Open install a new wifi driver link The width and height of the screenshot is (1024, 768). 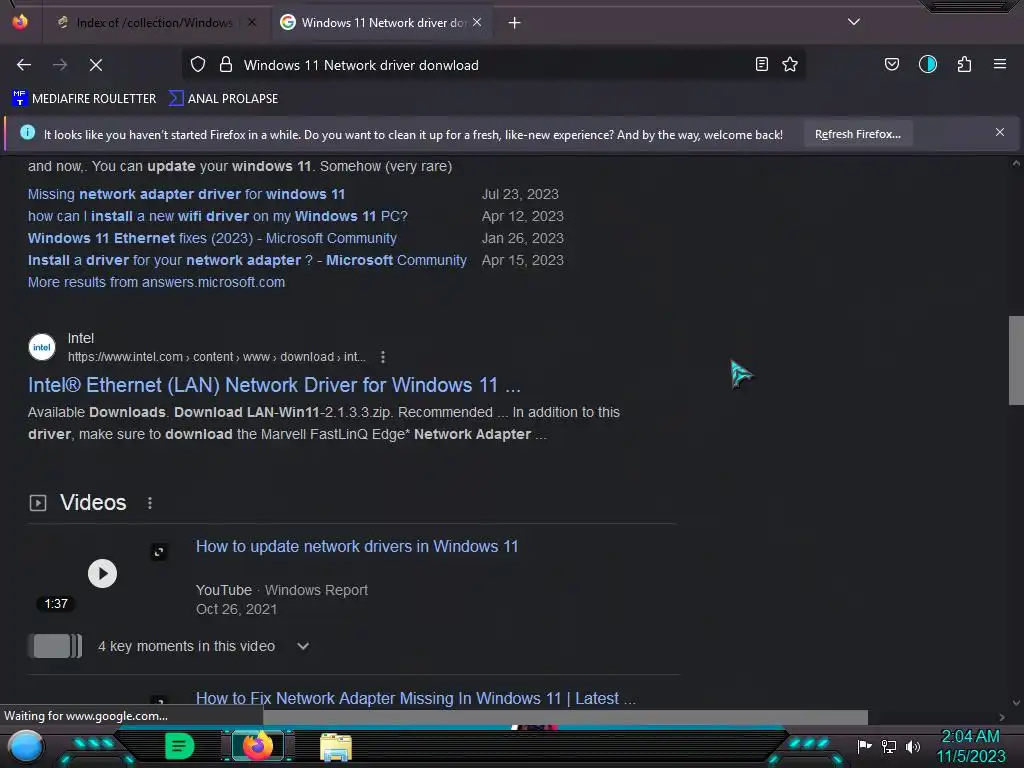[217, 216]
